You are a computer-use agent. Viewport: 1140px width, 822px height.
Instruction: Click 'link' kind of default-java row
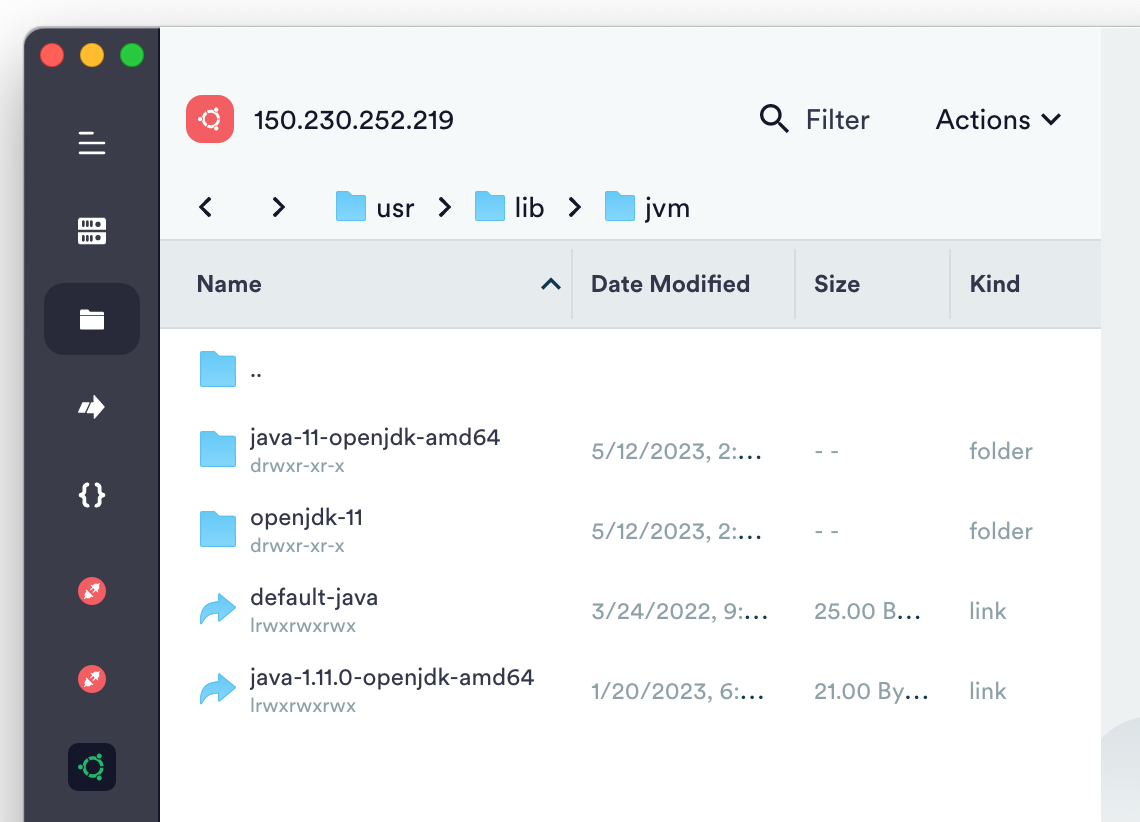987,611
